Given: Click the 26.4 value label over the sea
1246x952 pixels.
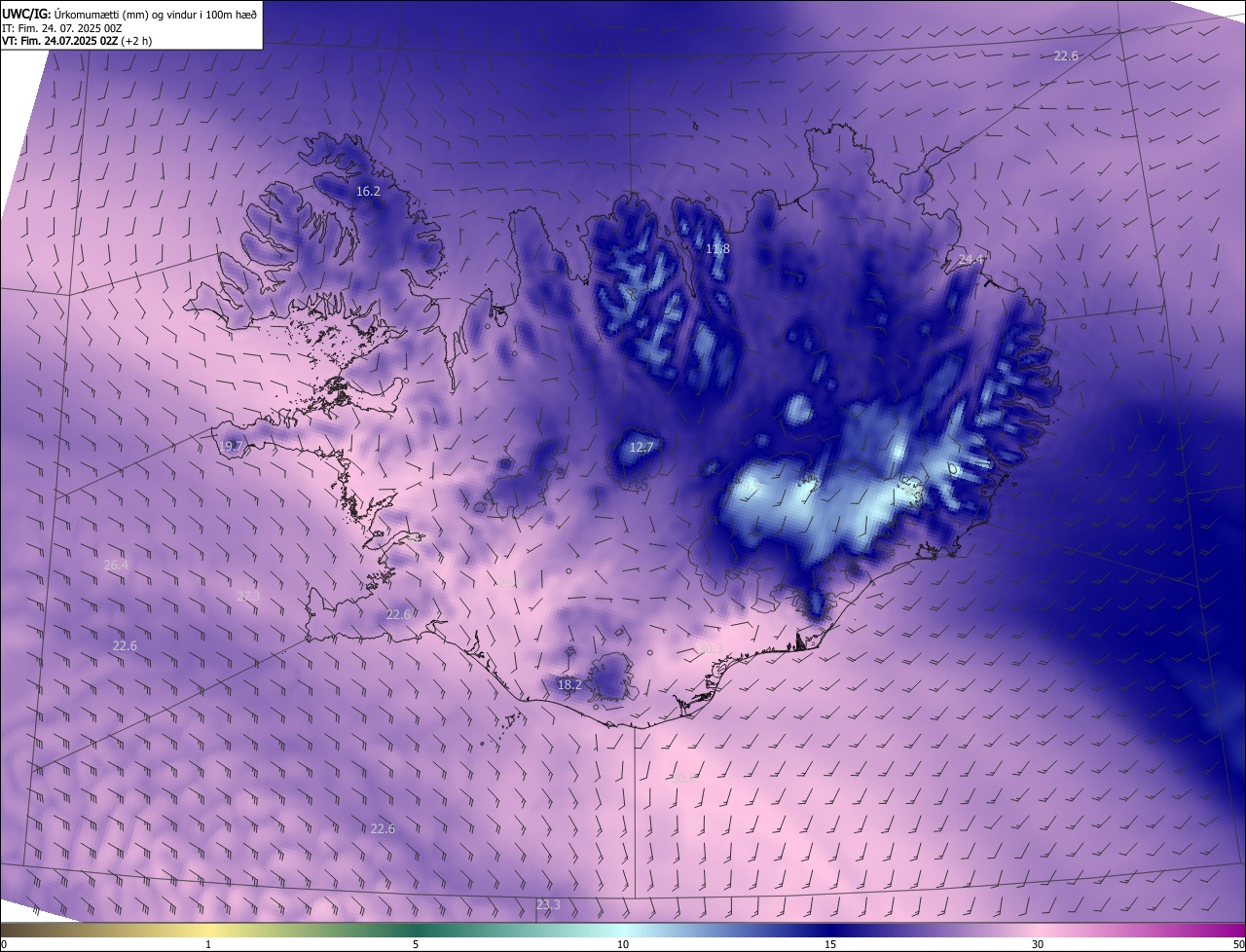Looking at the screenshot, I should coord(116,566).
